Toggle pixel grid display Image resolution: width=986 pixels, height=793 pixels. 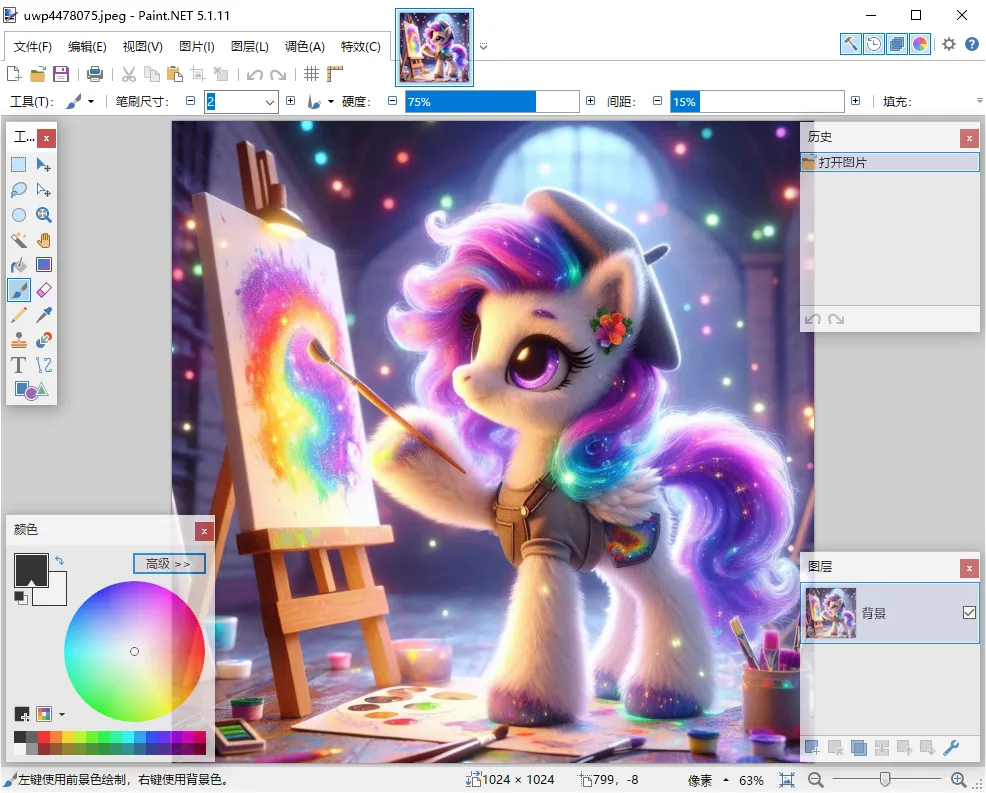click(x=311, y=74)
